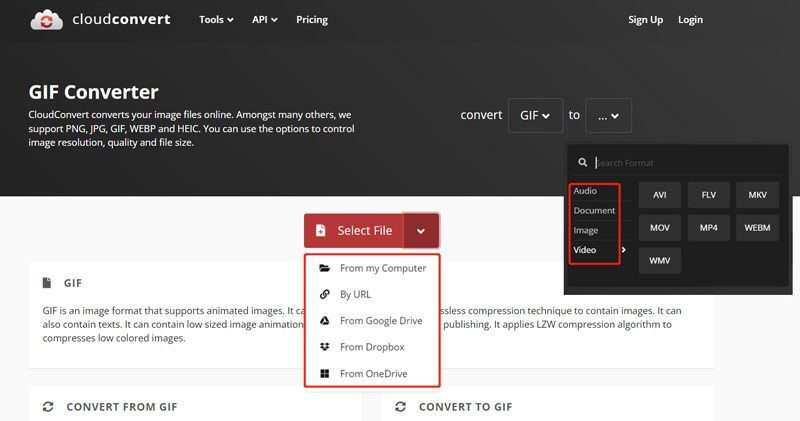Viewport: 800px width, 421px height.
Task: Choose the AVI format button
Action: tap(660, 195)
